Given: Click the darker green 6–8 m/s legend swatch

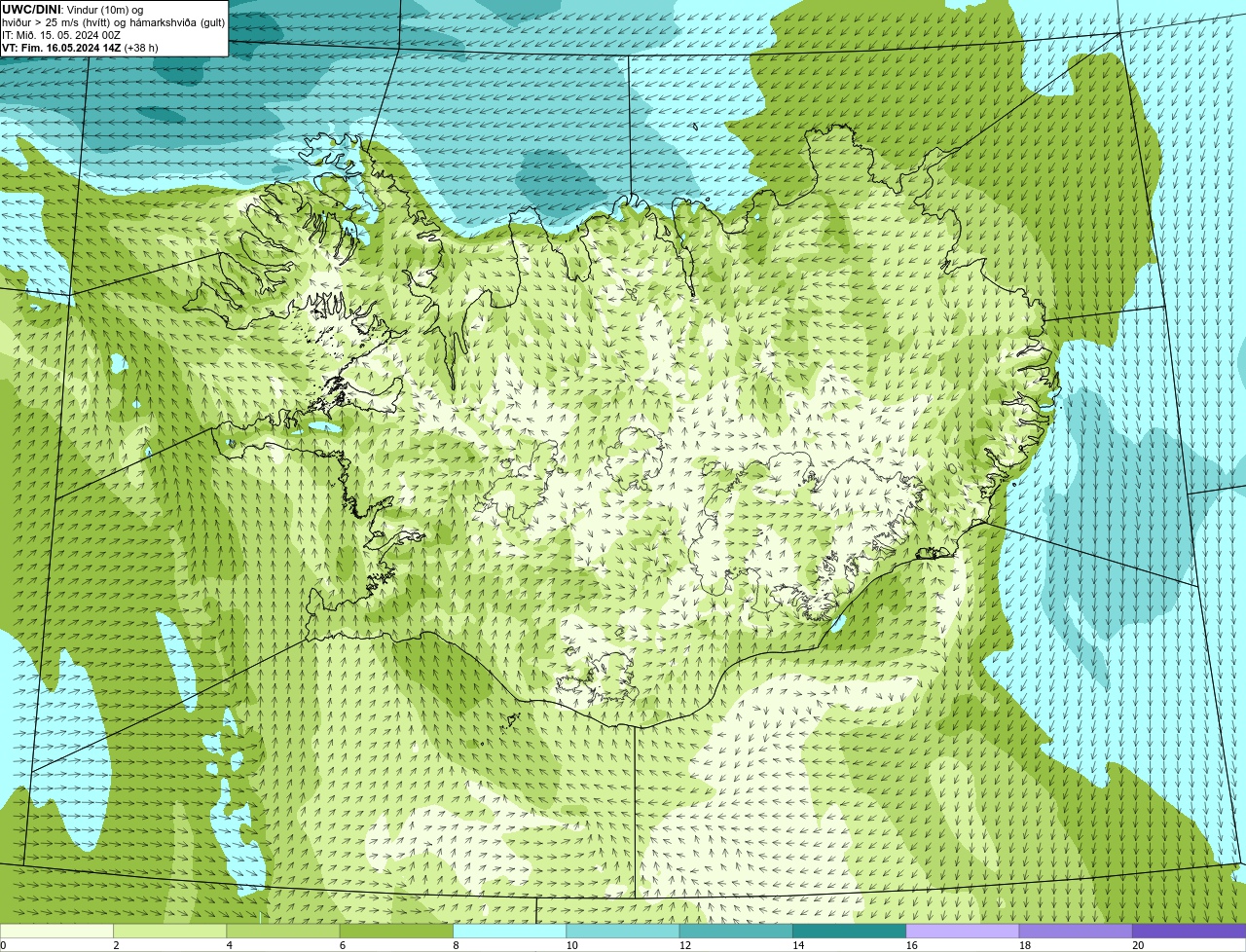Looking at the screenshot, I should click(397, 931).
